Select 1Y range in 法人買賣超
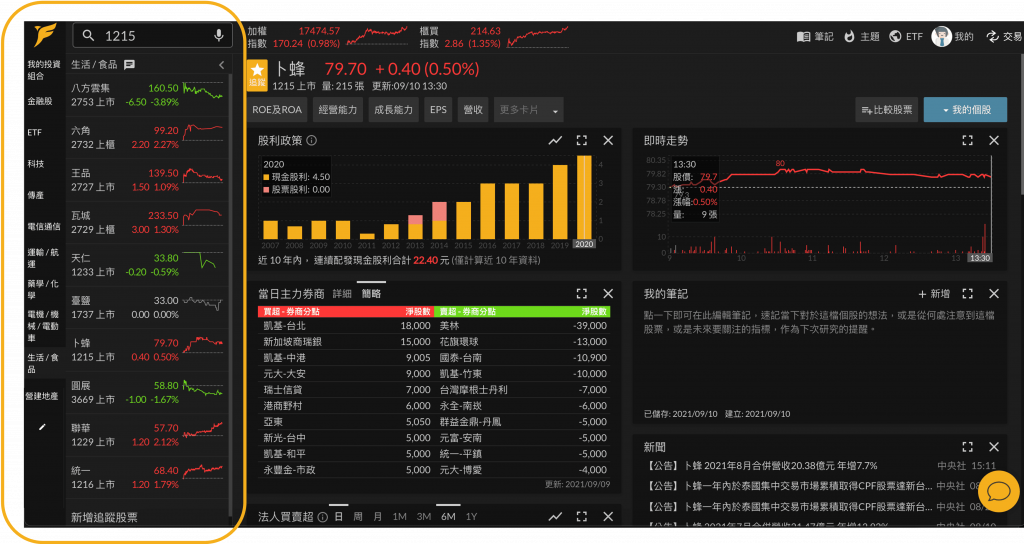1024x544 pixels. pos(472,517)
